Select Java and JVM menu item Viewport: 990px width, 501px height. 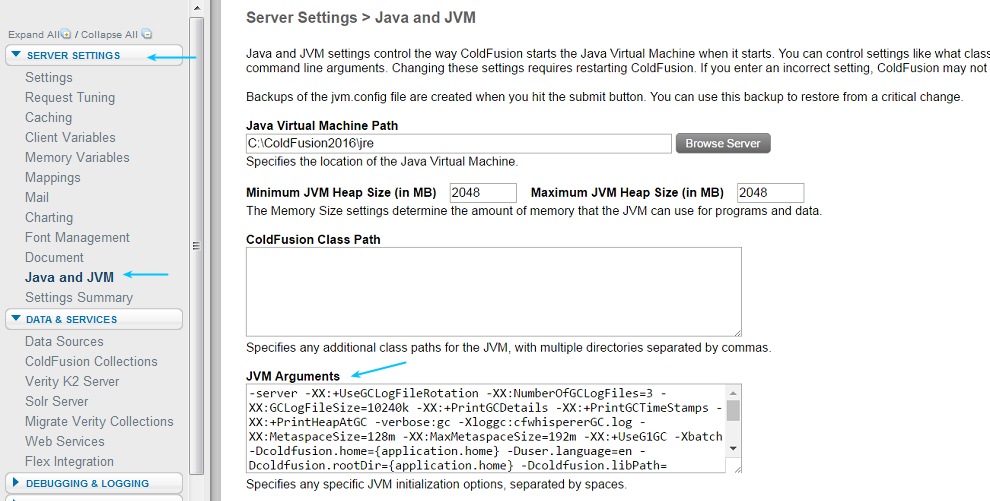pyautogui.click(x=69, y=278)
